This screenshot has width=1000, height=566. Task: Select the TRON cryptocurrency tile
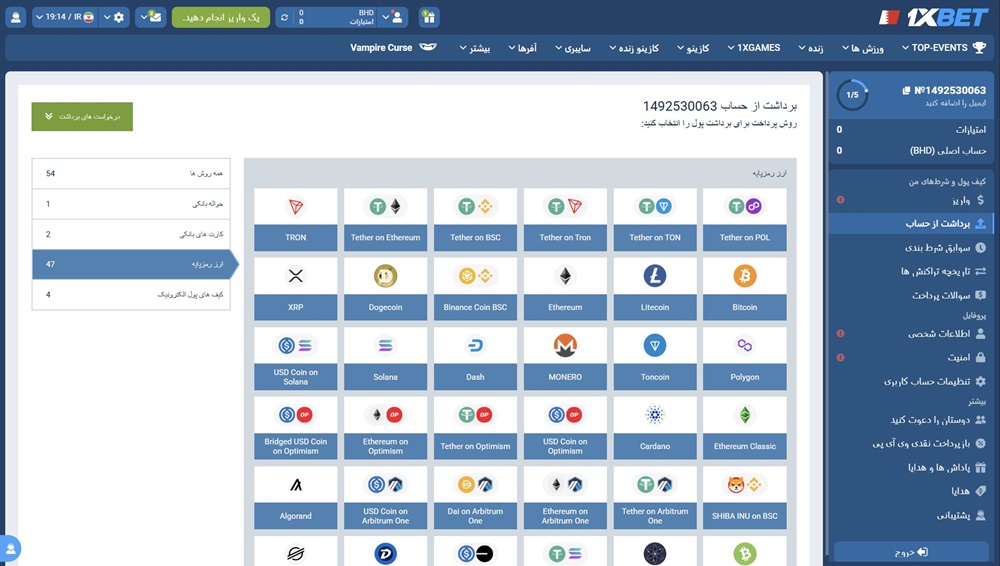tap(295, 215)
